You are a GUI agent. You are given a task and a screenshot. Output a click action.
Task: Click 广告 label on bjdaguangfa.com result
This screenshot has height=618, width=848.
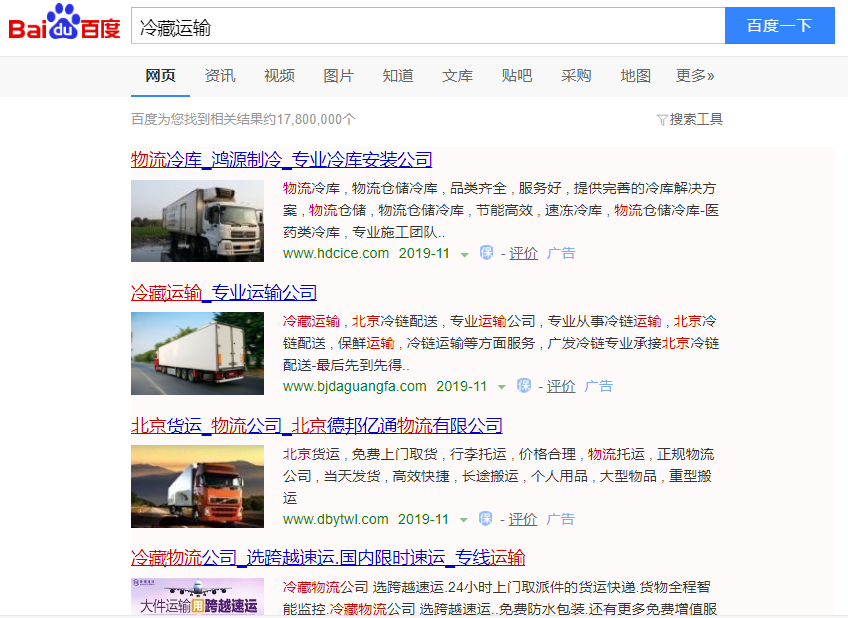tap(598, 386)
